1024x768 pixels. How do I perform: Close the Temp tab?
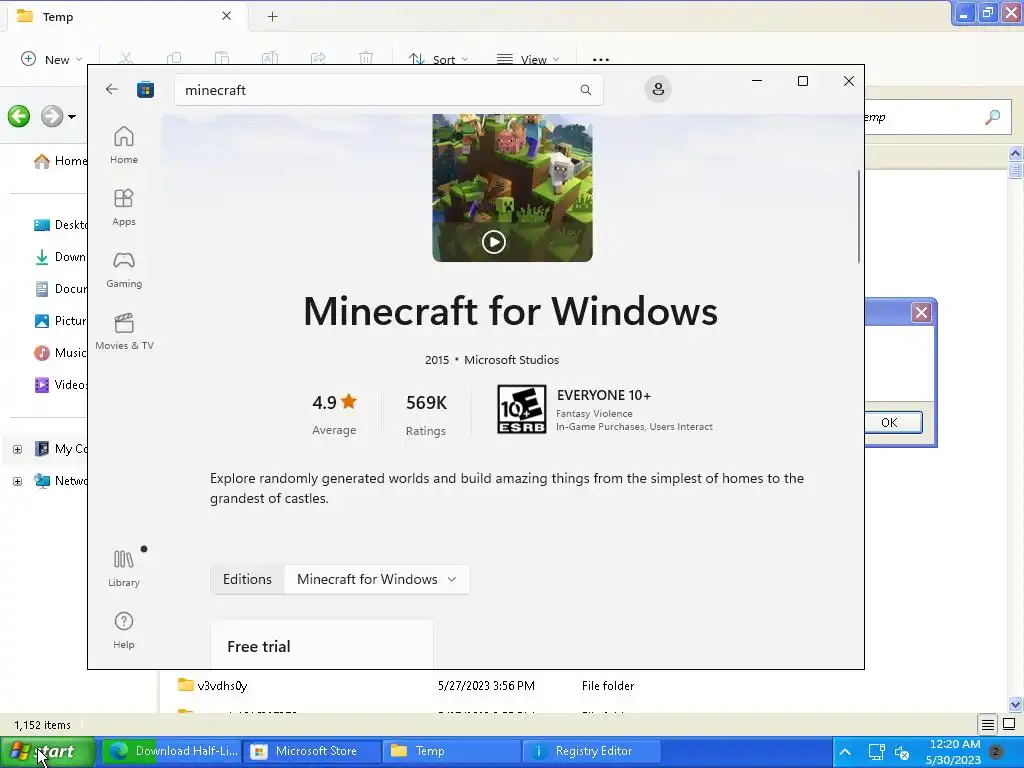(227, 16)
